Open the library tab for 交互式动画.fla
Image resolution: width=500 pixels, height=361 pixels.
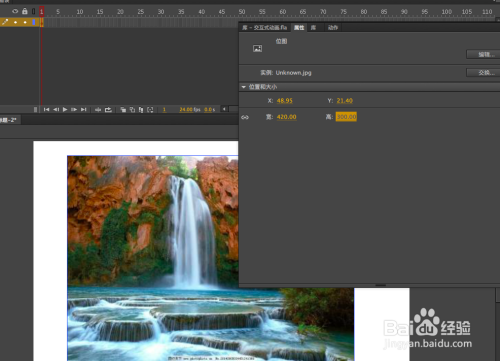(264, 27)
